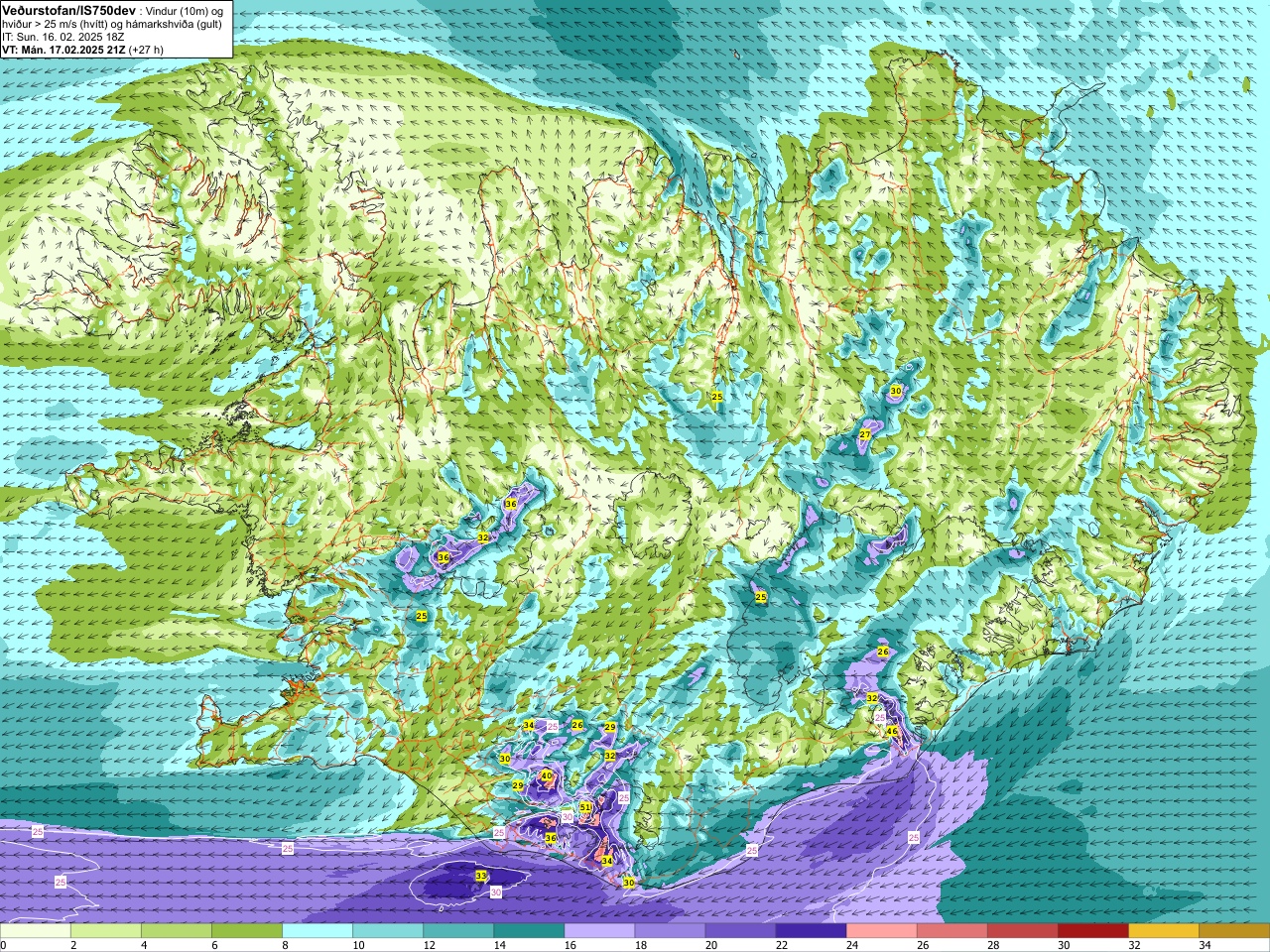Pick the 4–6 m/s green legend swatch
The width and height of the screenshot is (1270, 952).
pos(177,931)
